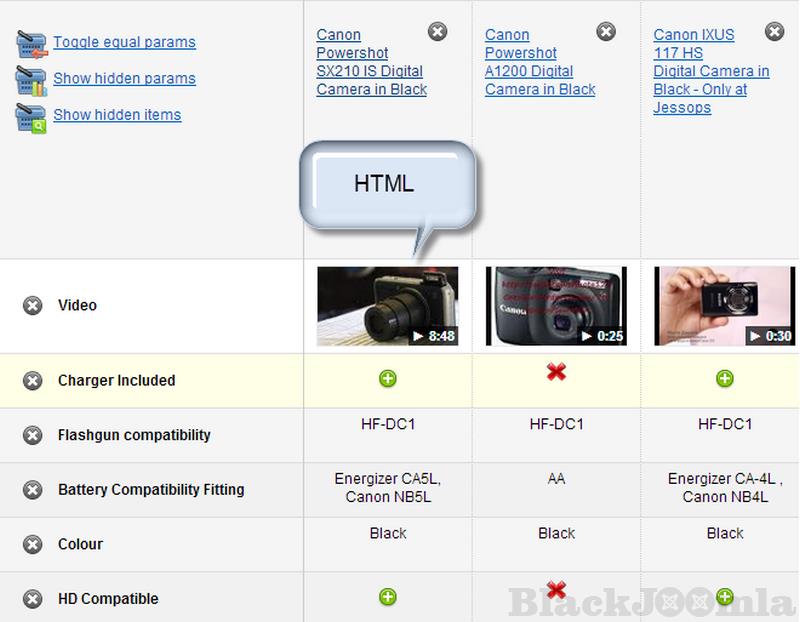Hide the Battery Compatibility Fitting row
The image size is (800, 622).
[x=33, y=490]
